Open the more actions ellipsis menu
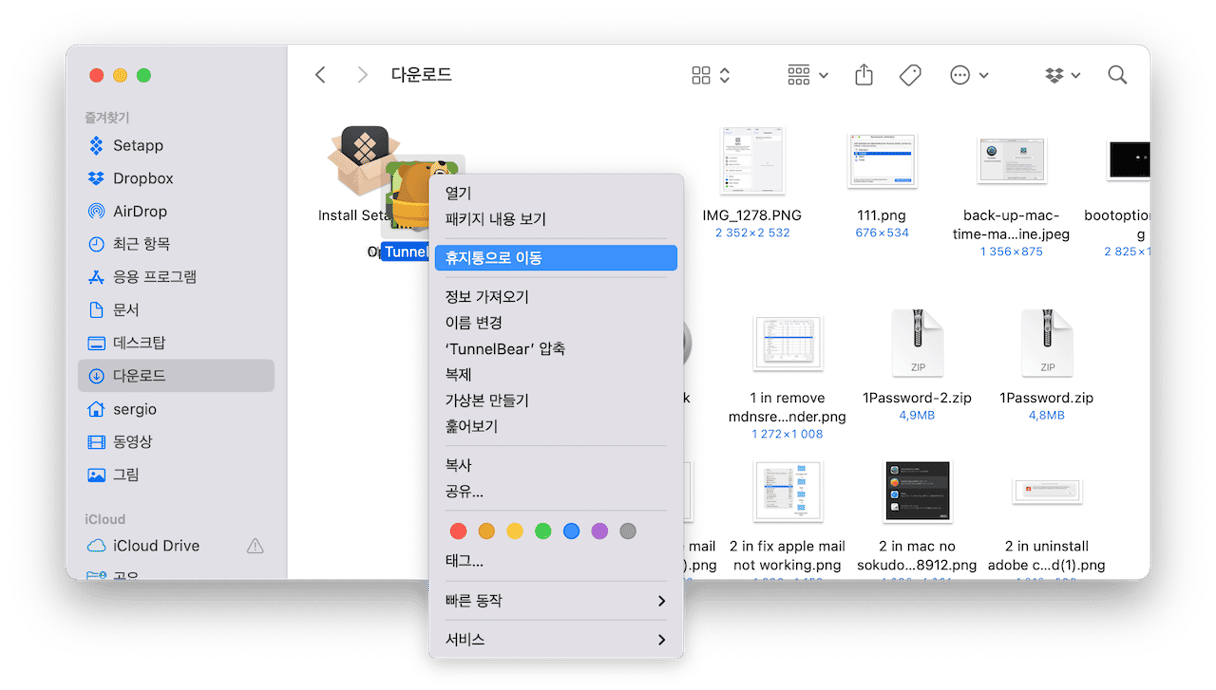1216x690 pixels. tap(969, 75)
